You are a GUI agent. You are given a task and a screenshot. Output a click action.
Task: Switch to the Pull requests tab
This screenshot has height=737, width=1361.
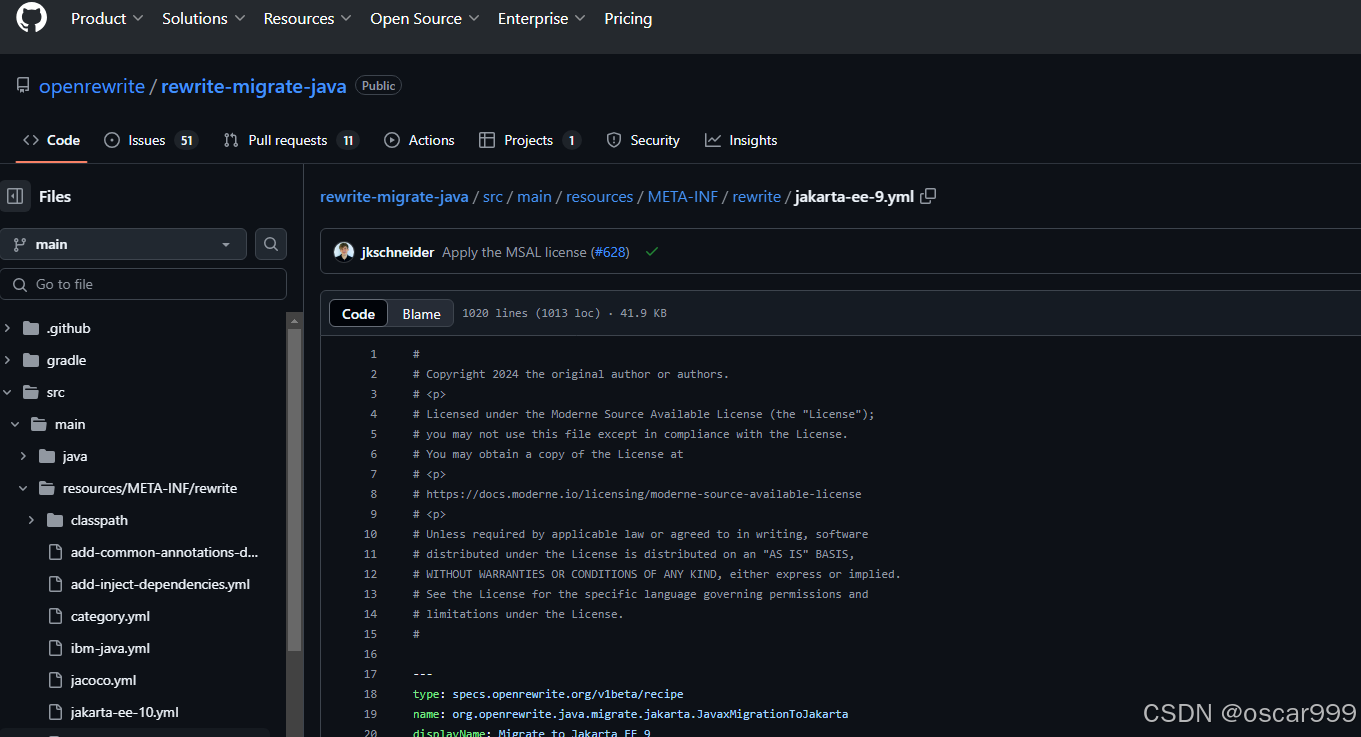click(x=290, y=140)
